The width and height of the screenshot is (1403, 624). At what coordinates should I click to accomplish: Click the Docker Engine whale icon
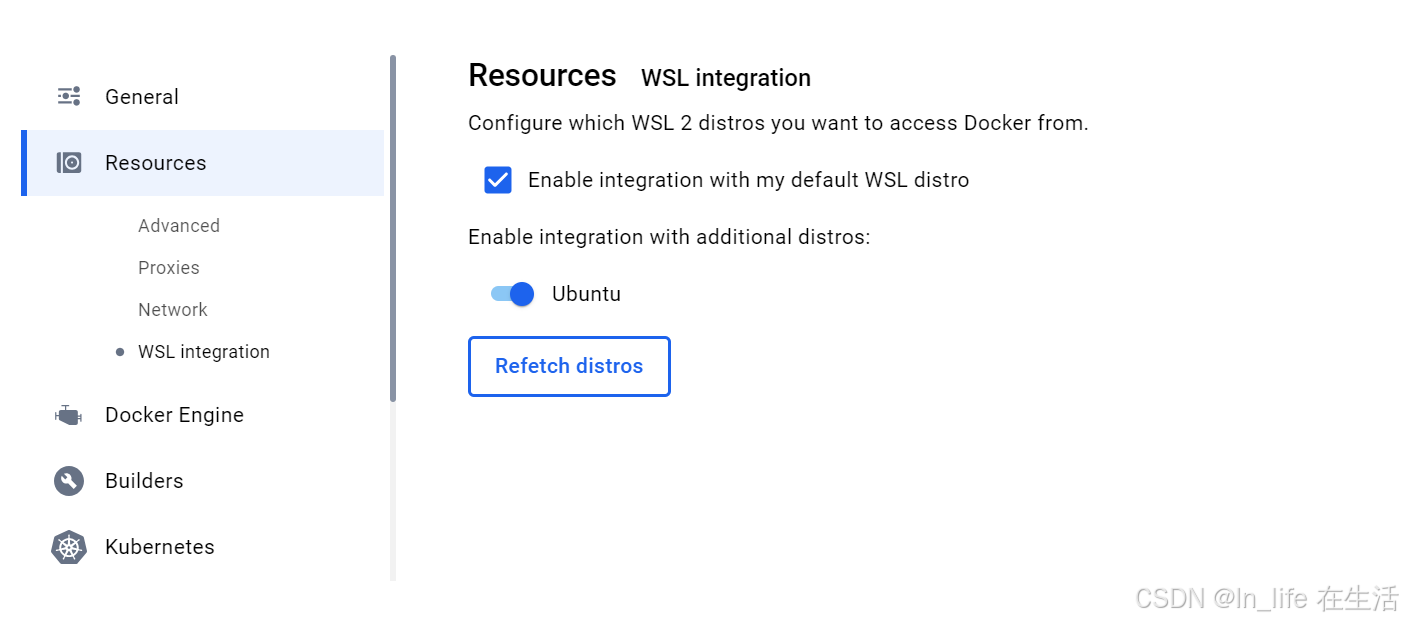coord(68,415)
